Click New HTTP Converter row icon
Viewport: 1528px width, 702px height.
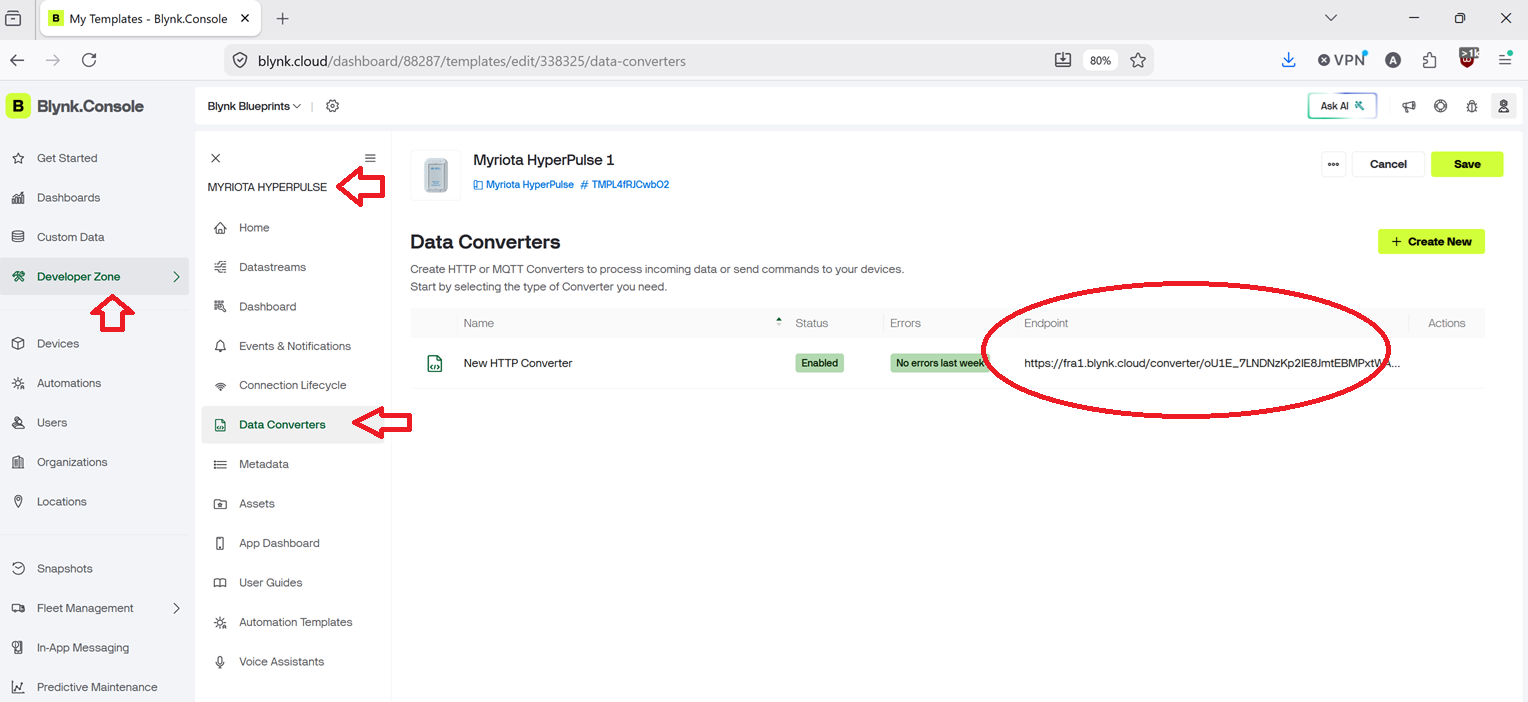click(x=435, y=364)
